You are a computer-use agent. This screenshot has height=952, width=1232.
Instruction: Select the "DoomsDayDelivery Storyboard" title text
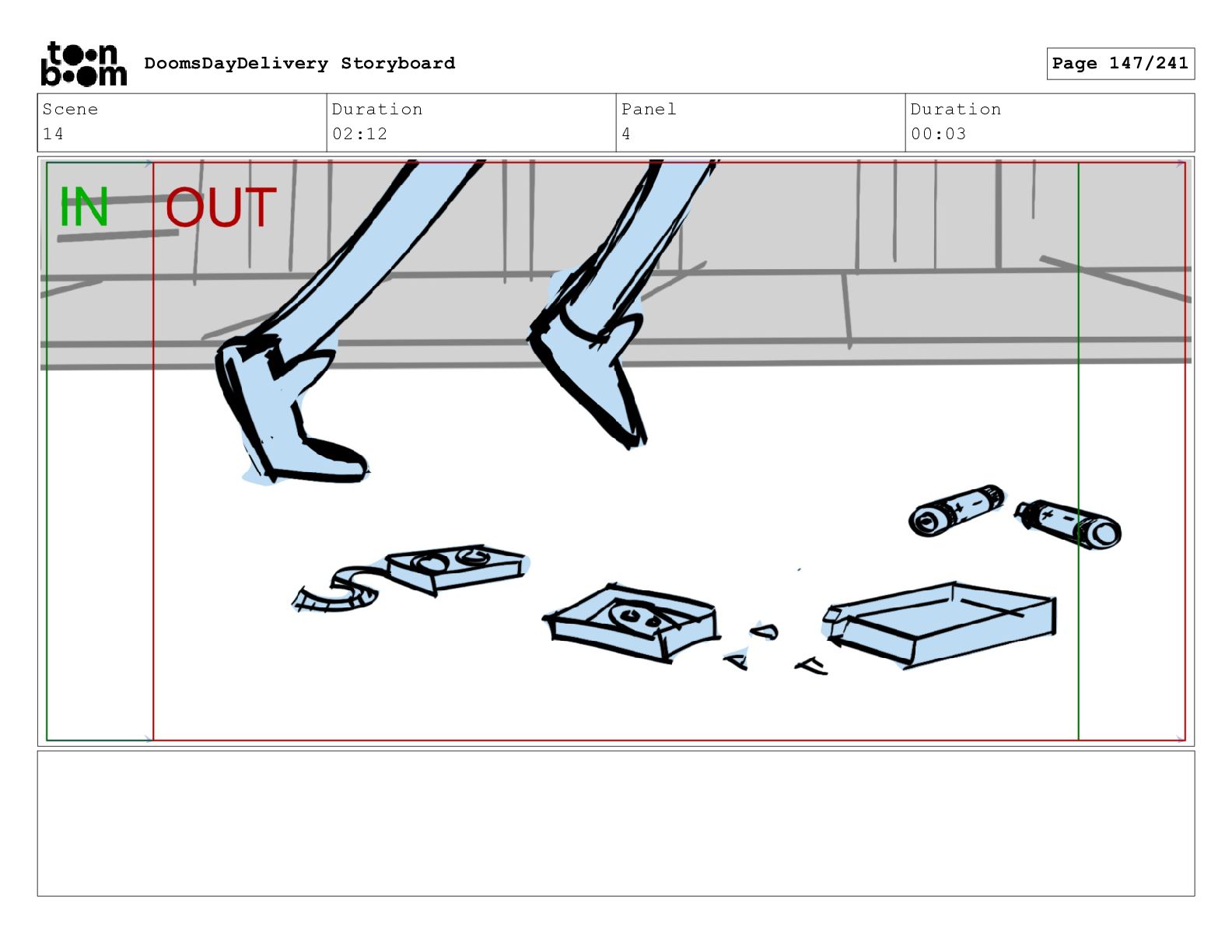(x=299, y=64)
